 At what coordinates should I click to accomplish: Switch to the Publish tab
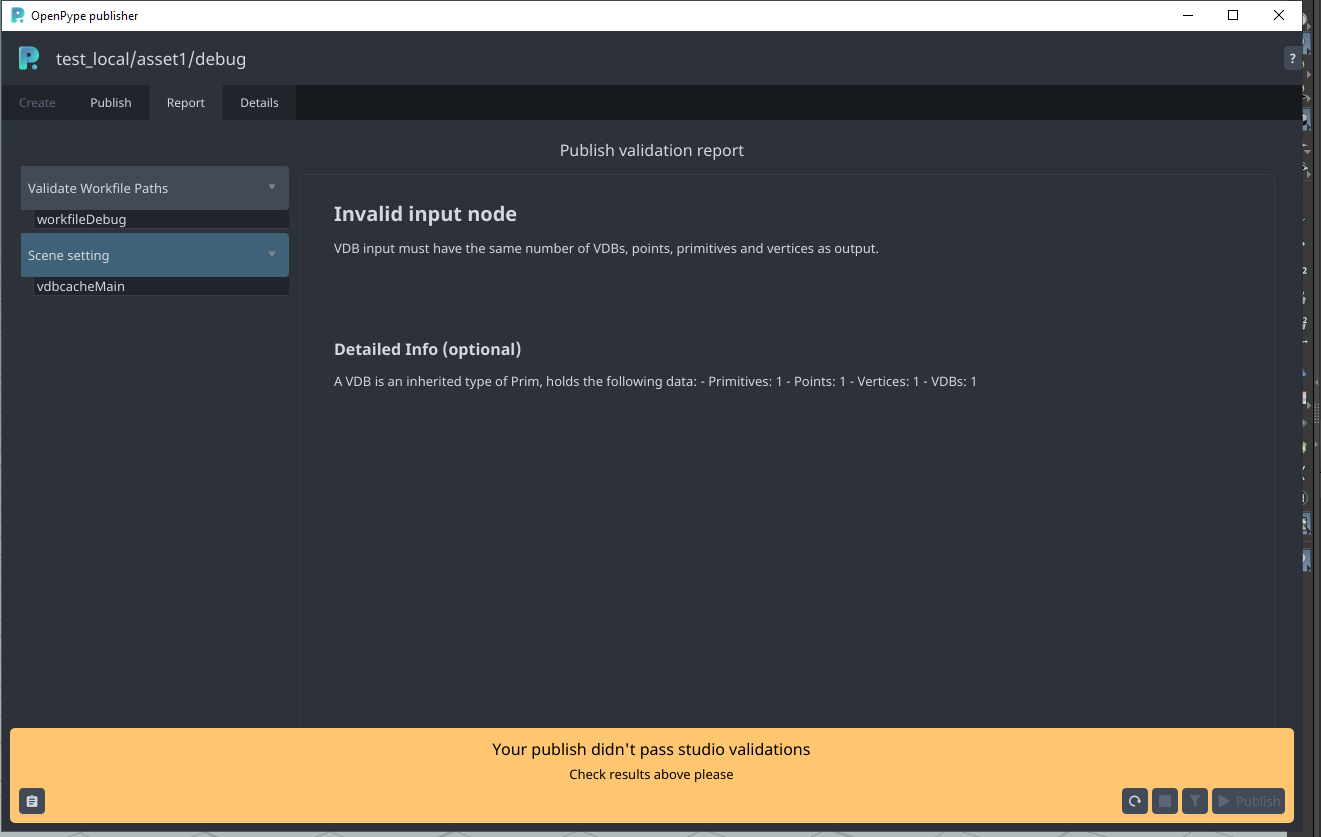point(110,102)
